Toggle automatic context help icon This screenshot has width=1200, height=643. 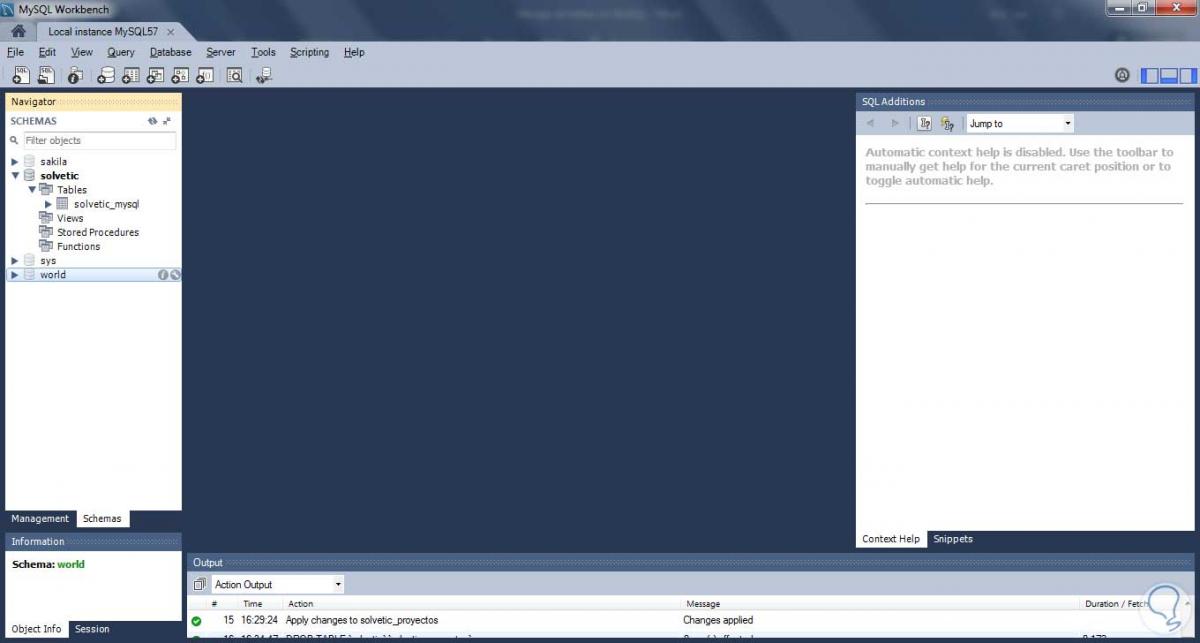pyautogui.click(x=947, y=123)
